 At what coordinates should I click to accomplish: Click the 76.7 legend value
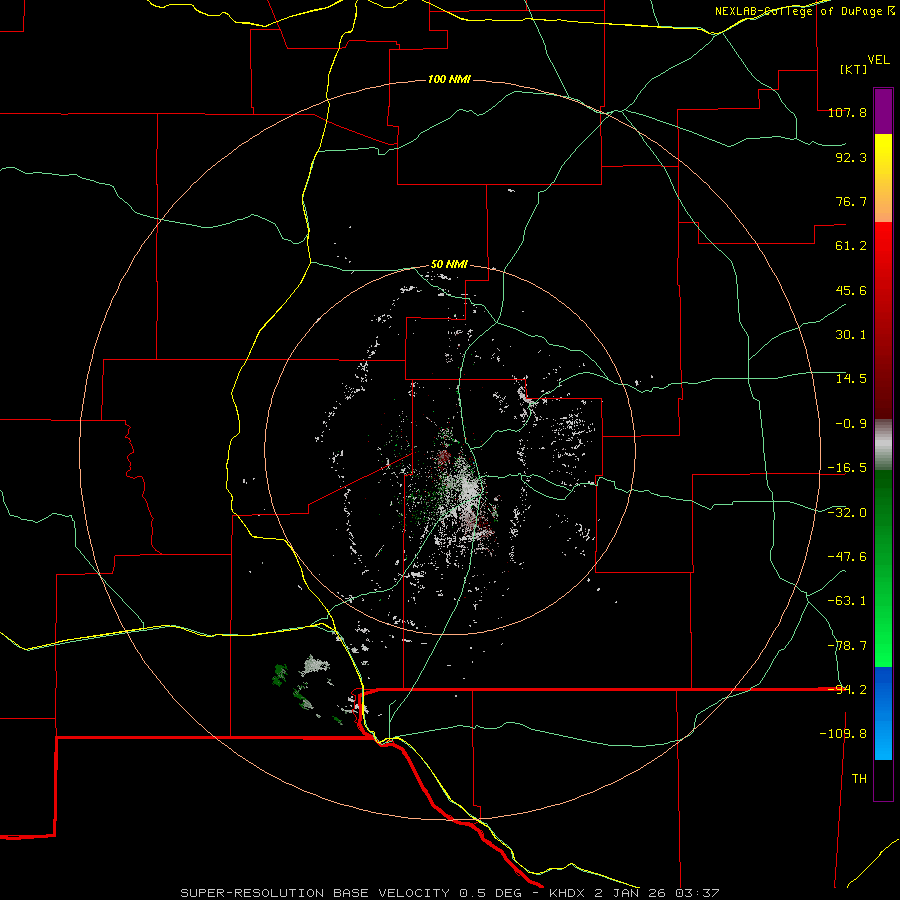[x=851, y=201]
